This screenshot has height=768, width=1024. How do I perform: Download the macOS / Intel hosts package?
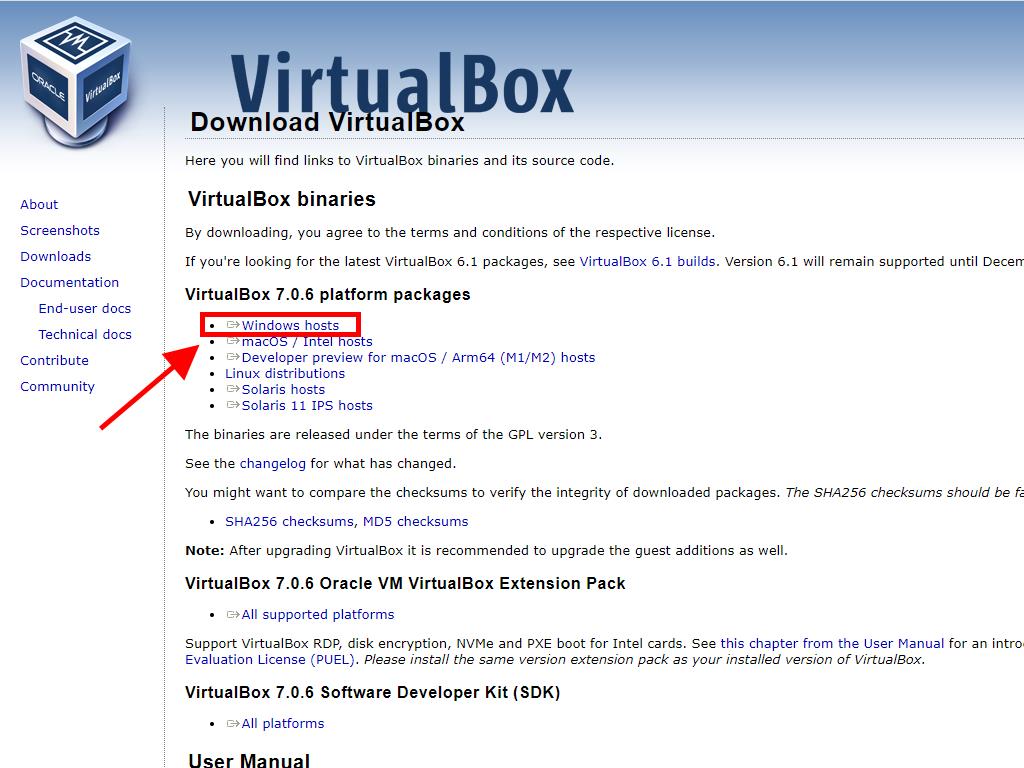click(x=307, y=341)
